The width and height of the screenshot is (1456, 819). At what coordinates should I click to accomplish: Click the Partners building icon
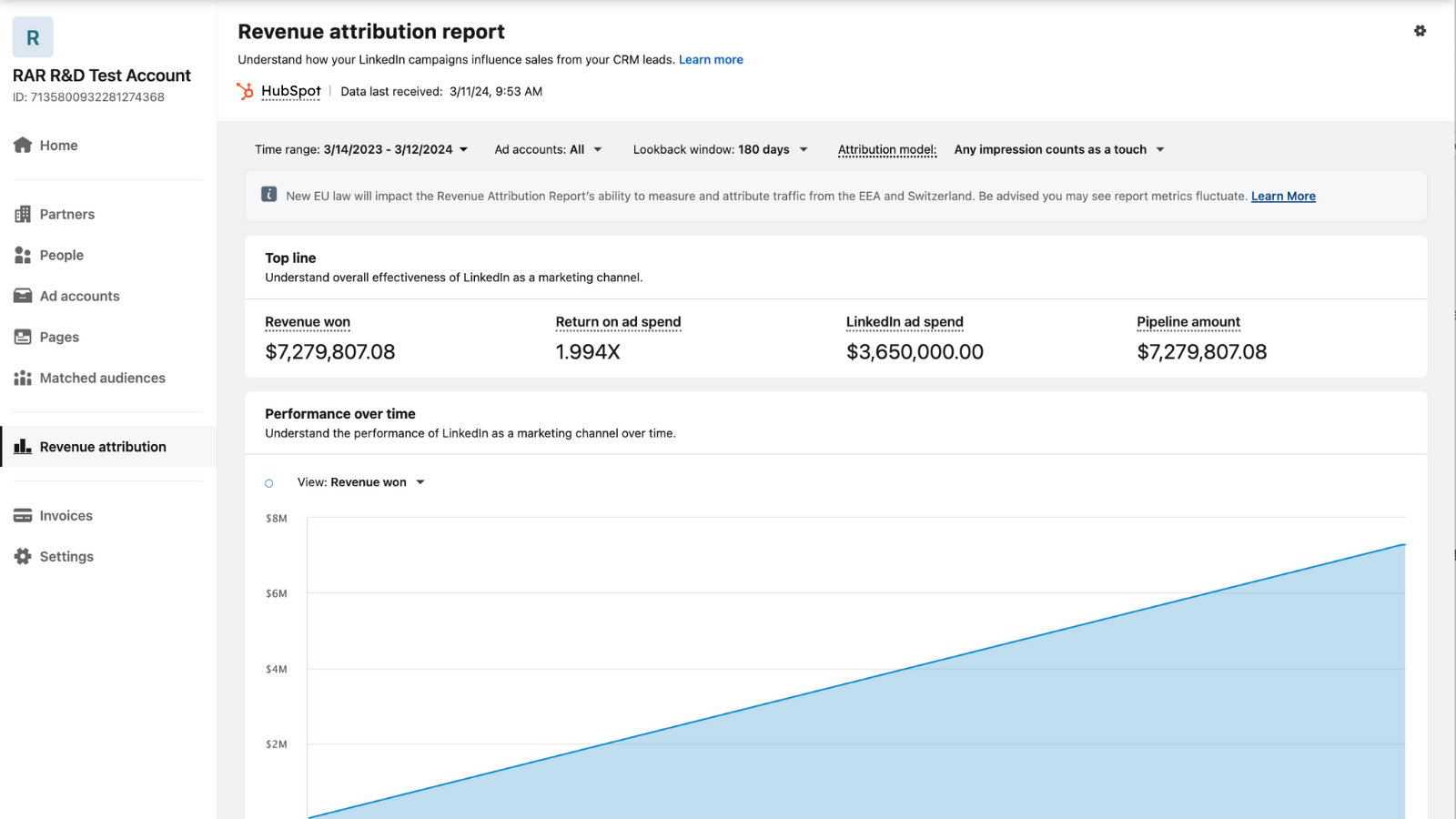tap(23, 215)
